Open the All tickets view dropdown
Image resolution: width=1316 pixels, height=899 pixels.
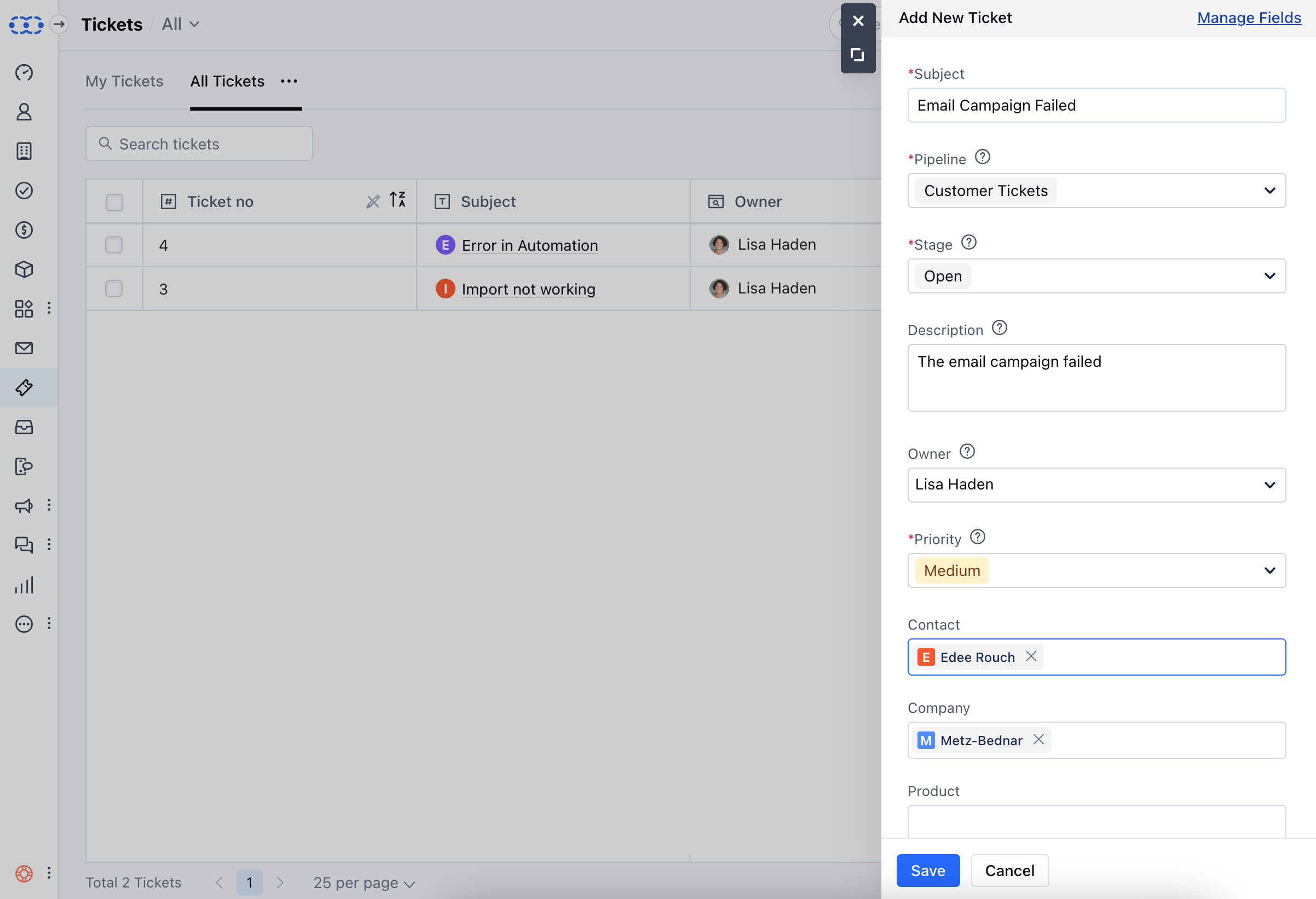(181, 24)
